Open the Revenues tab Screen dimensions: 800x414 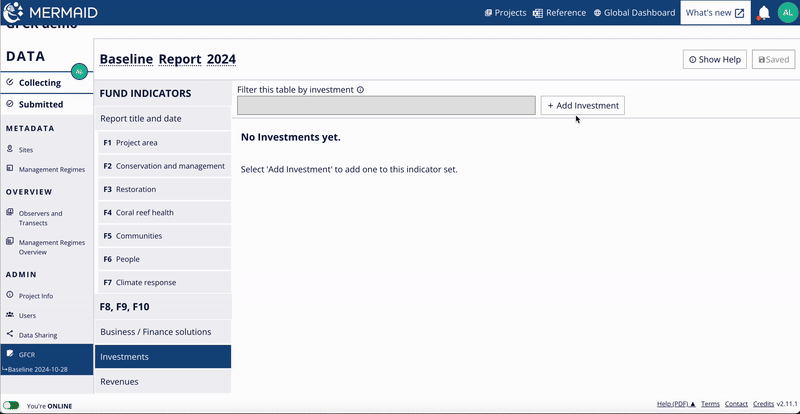[x=163, y=381]
